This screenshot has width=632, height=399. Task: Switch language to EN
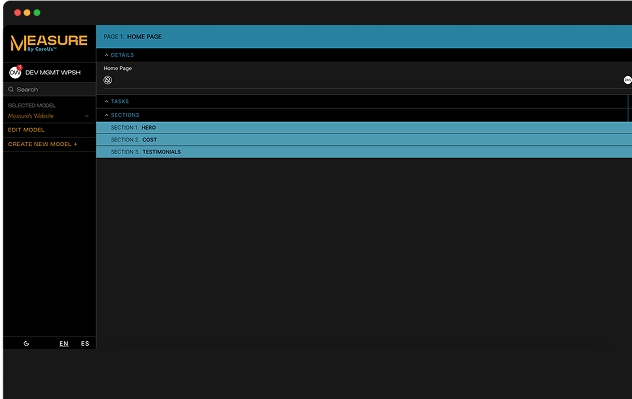coord(64,343)
